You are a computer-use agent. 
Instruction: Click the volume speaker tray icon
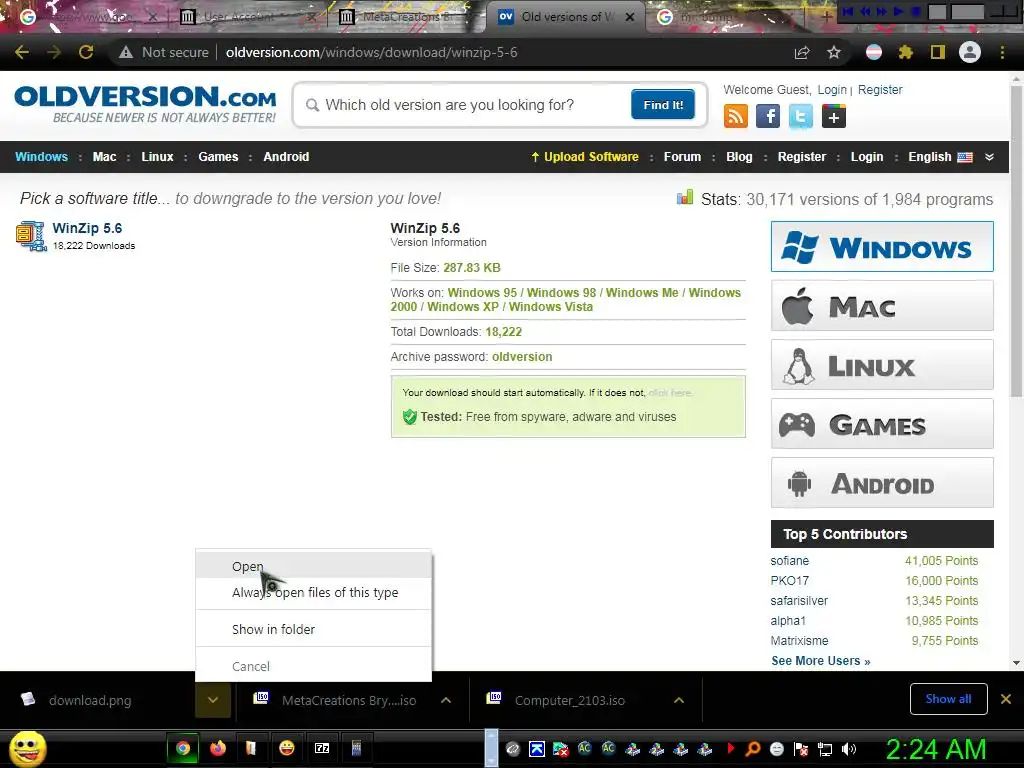[848, 749]
